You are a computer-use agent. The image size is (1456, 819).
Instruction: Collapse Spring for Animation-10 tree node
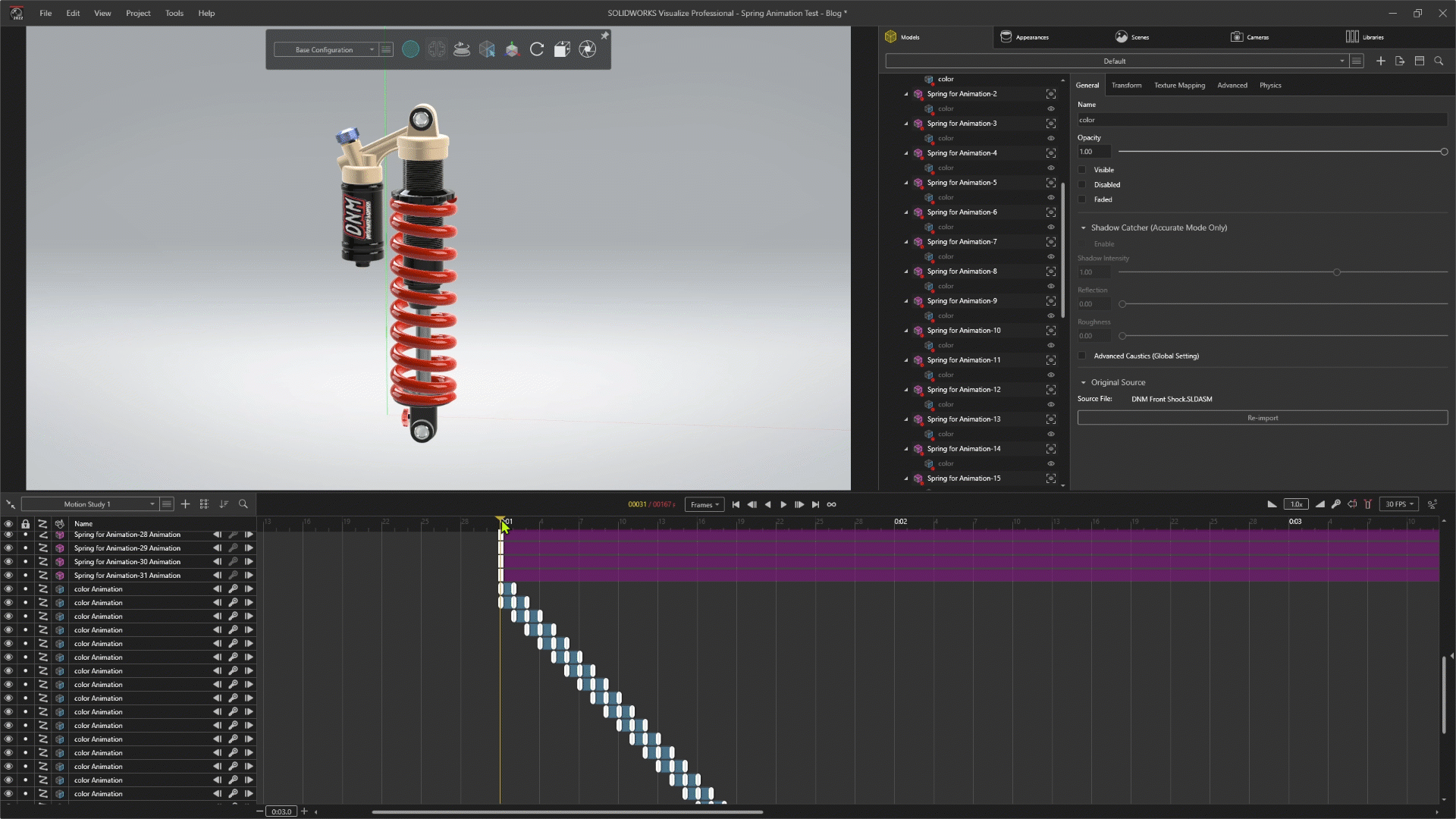click(x=905, y=331)
